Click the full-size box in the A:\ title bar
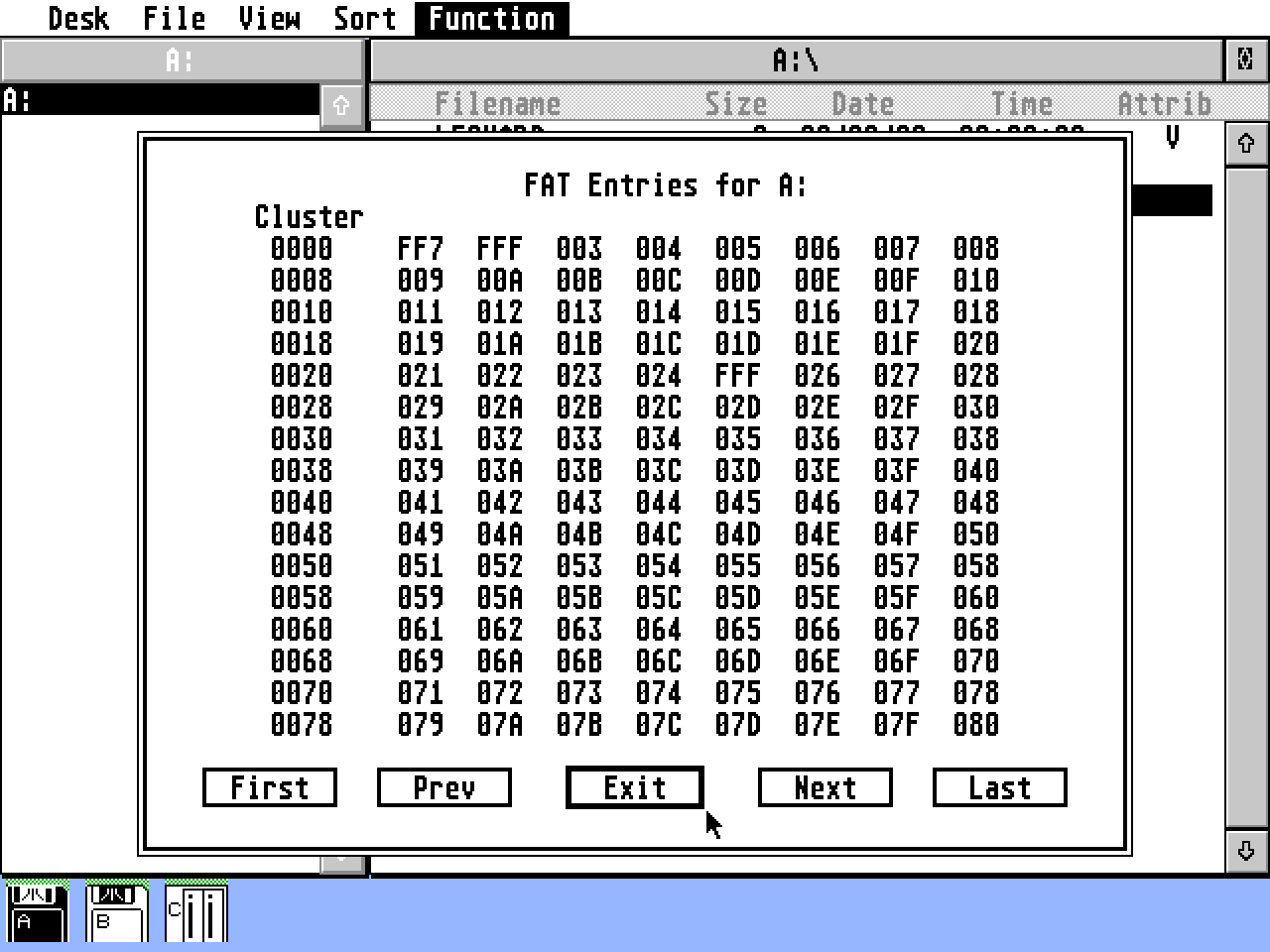The height and width of the screenshot is (952, 1270). coord(1245,60)
